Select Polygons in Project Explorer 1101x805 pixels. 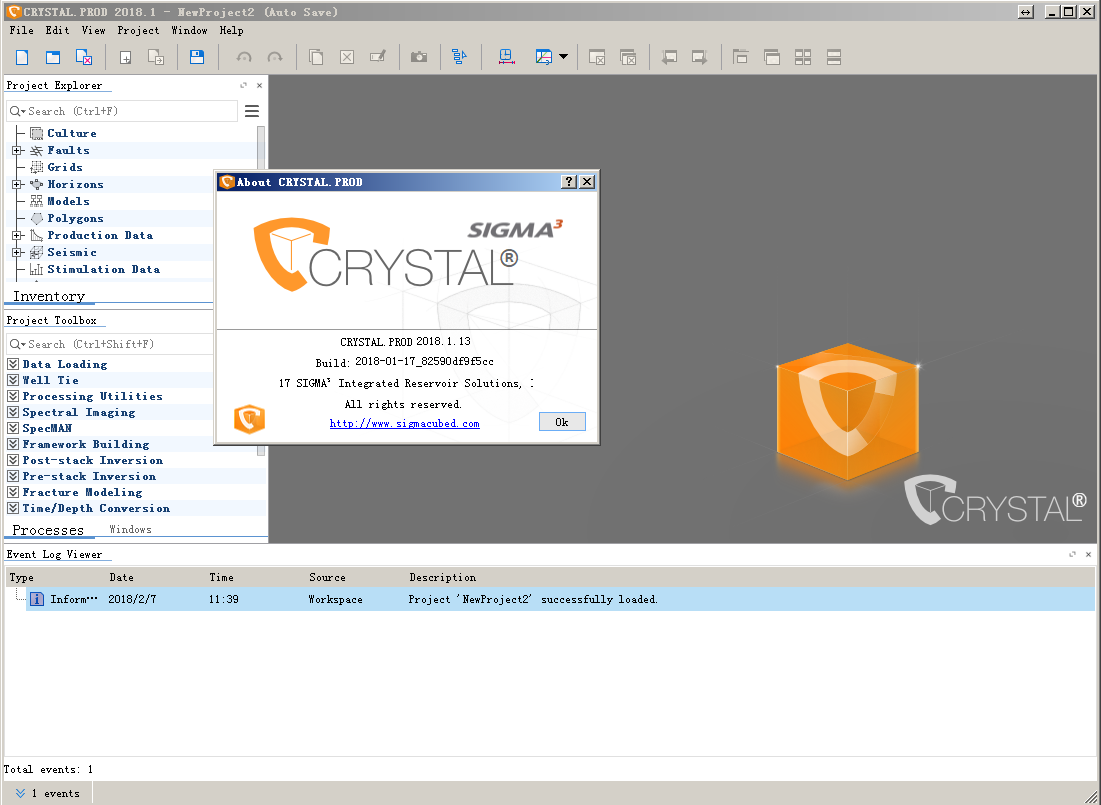click(75, 218)
